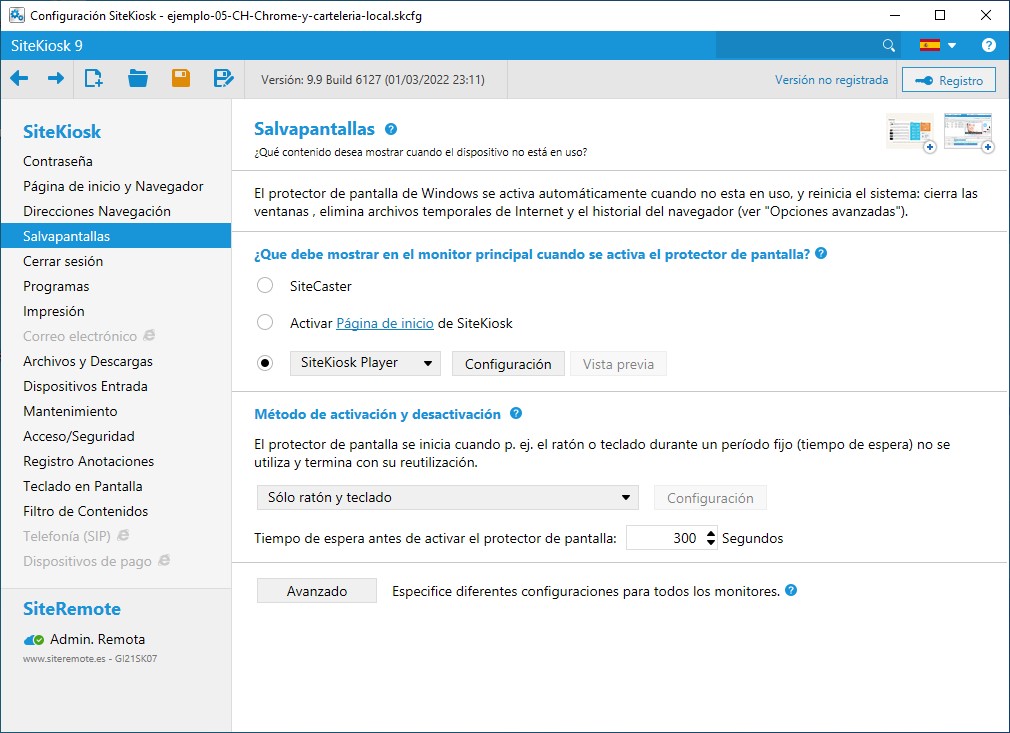Increase the wait time with the up spinner arrow

[711, 533]
